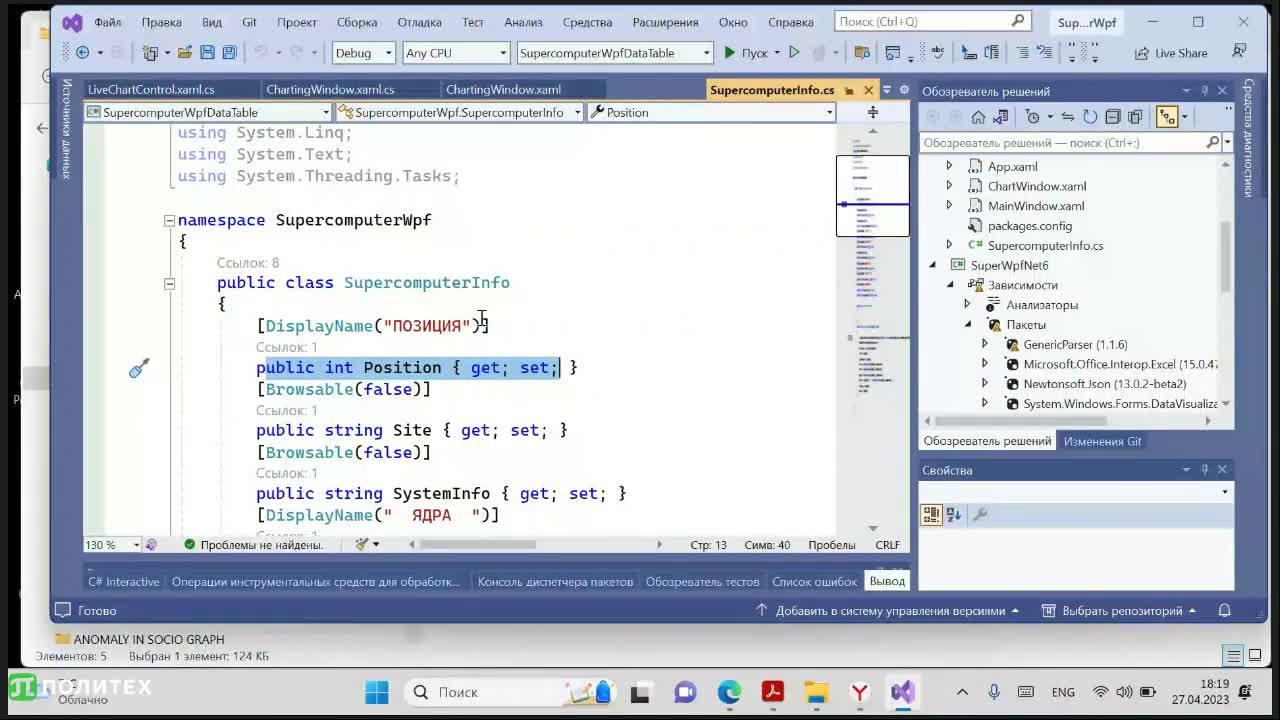Click the editor horizontal scrollbar thumb

coord(478,545)
